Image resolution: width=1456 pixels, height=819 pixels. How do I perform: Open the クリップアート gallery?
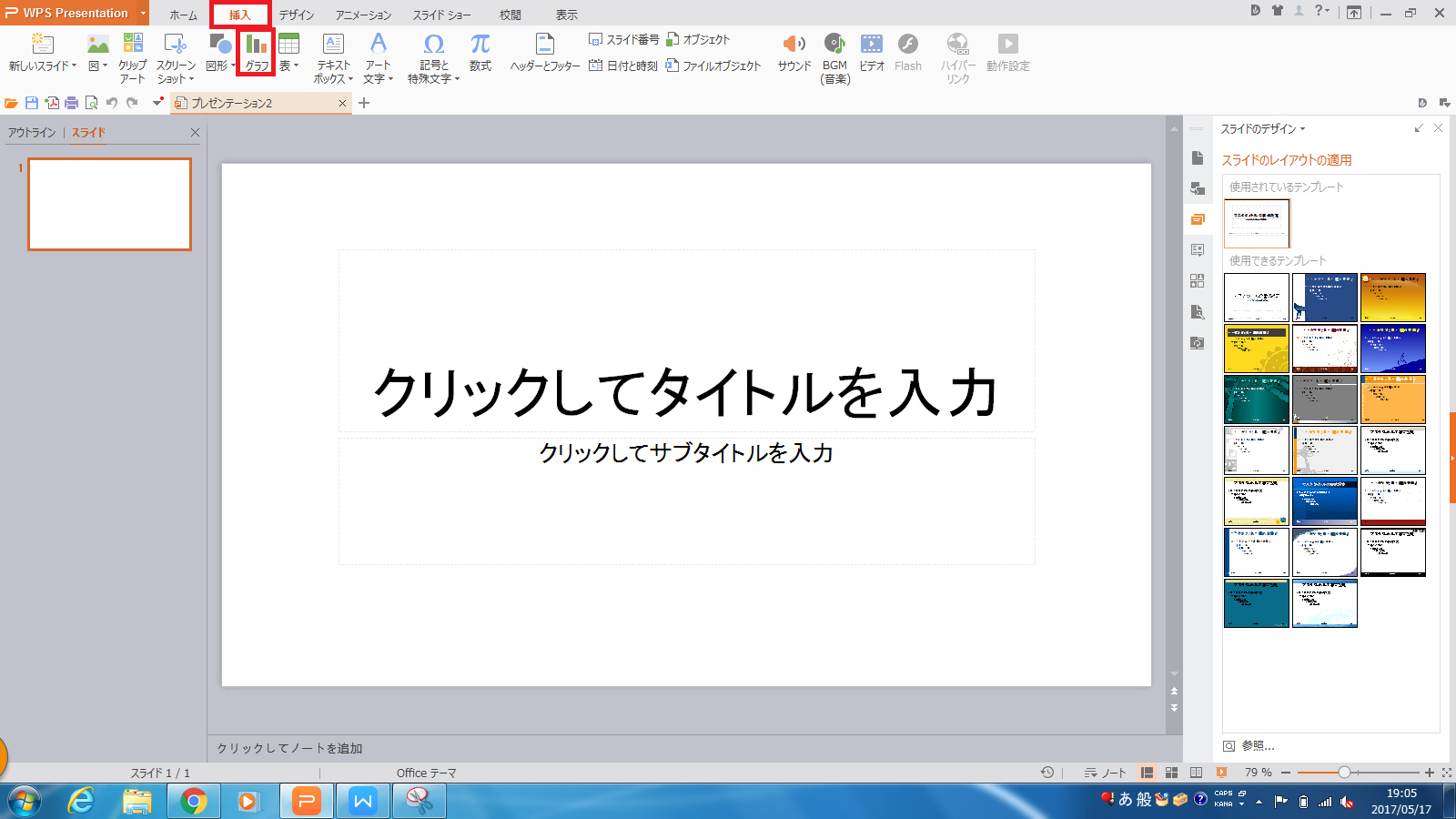click(x=133, y=56)
